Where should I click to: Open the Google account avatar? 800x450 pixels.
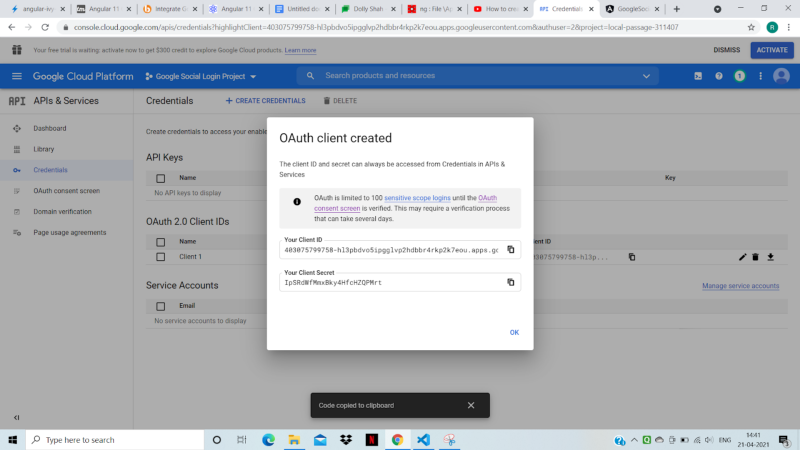(x=781, y=76)
